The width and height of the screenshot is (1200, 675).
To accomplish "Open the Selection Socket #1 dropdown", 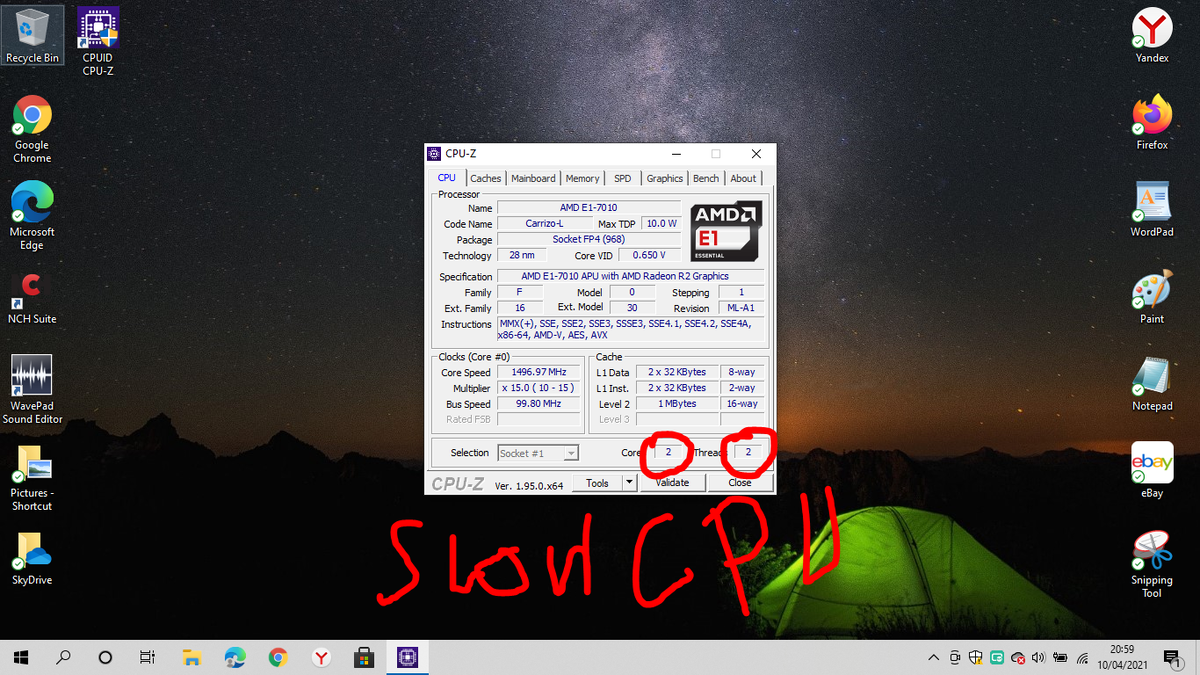I will [x=538, y=453].
